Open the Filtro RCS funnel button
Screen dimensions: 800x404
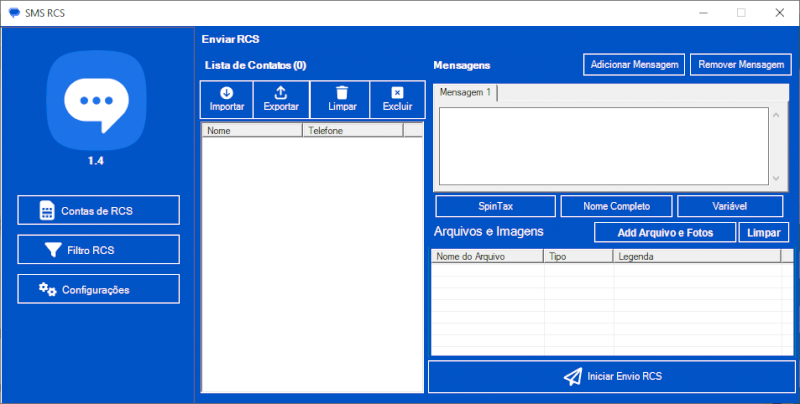pyautogui.click(x=98, y=249)
